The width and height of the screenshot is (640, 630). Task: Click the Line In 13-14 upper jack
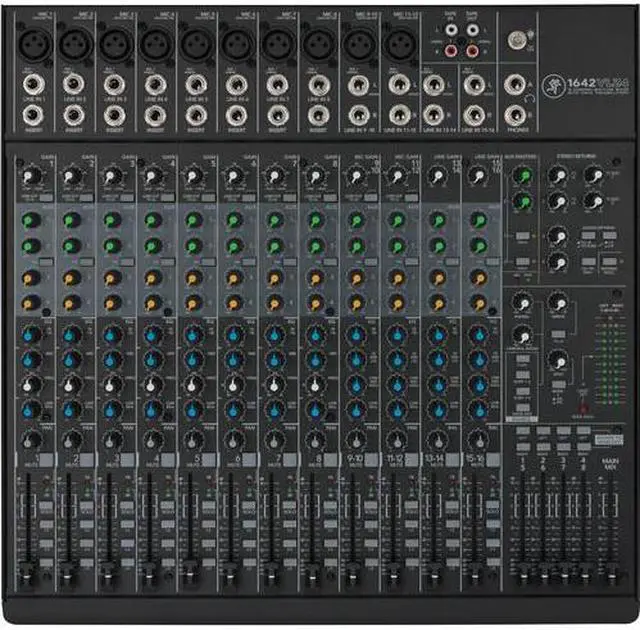coord(434,85)
